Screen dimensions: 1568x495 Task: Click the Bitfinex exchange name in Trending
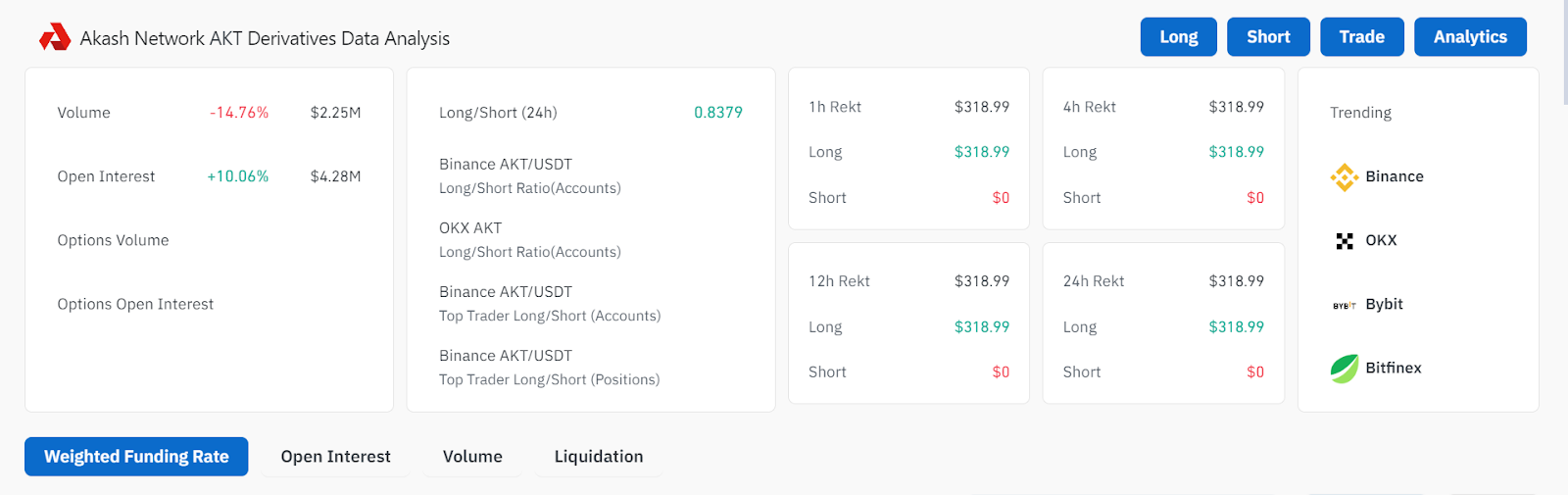1393,369
